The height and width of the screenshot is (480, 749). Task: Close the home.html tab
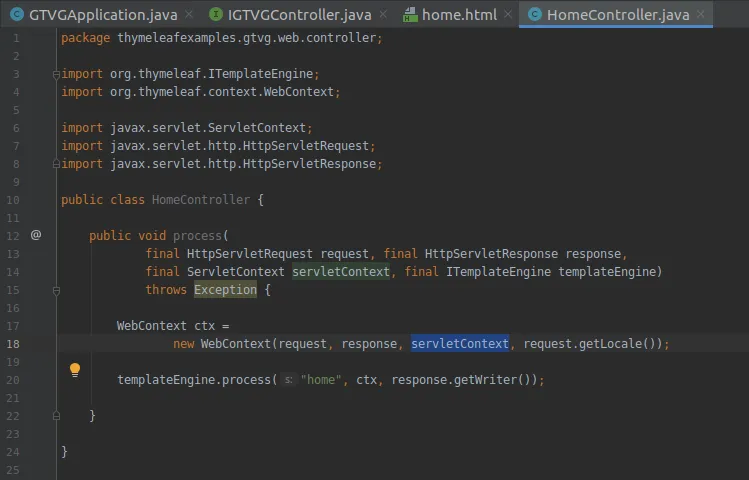pos(508,14)
